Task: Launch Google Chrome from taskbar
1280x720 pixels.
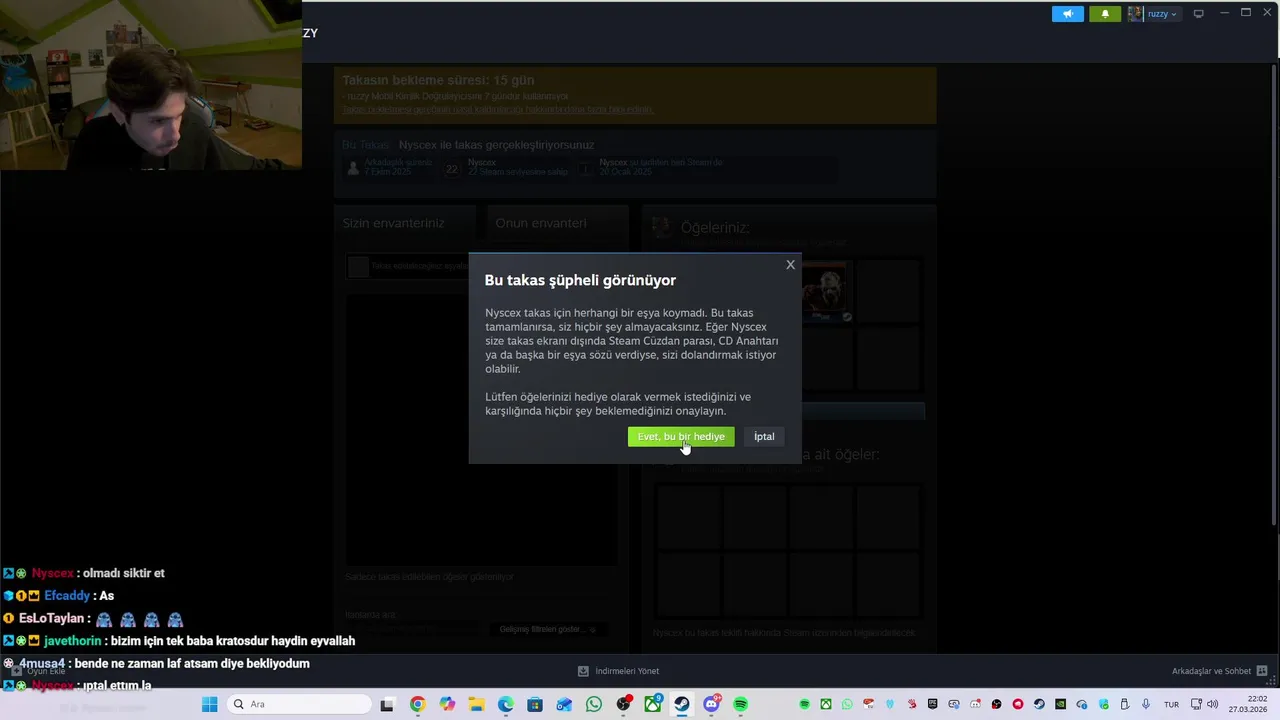Action: (x=417, y=704)
